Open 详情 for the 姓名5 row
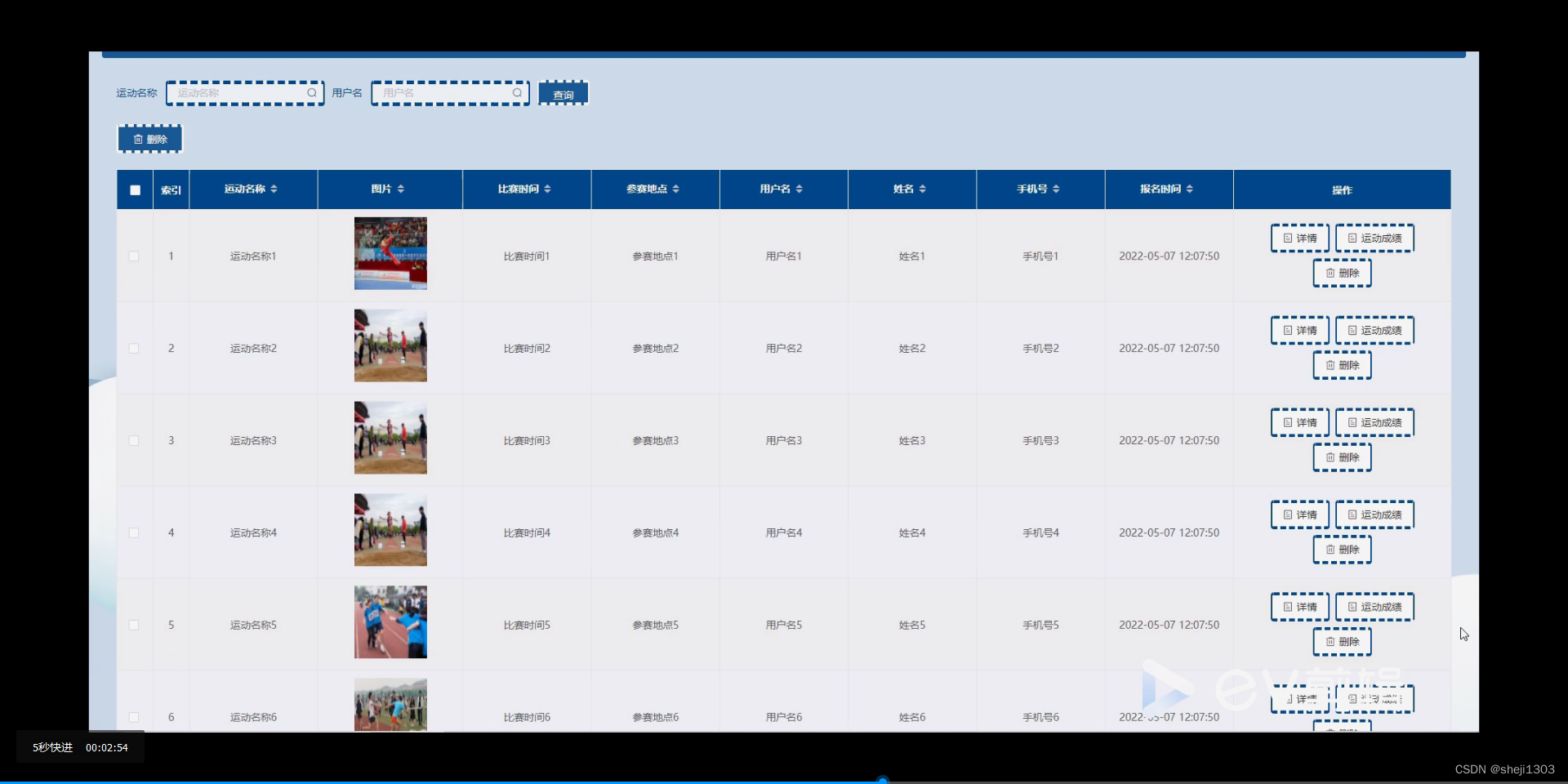This screenshot has height=784, width=1568. click(x=1299, y=607)
